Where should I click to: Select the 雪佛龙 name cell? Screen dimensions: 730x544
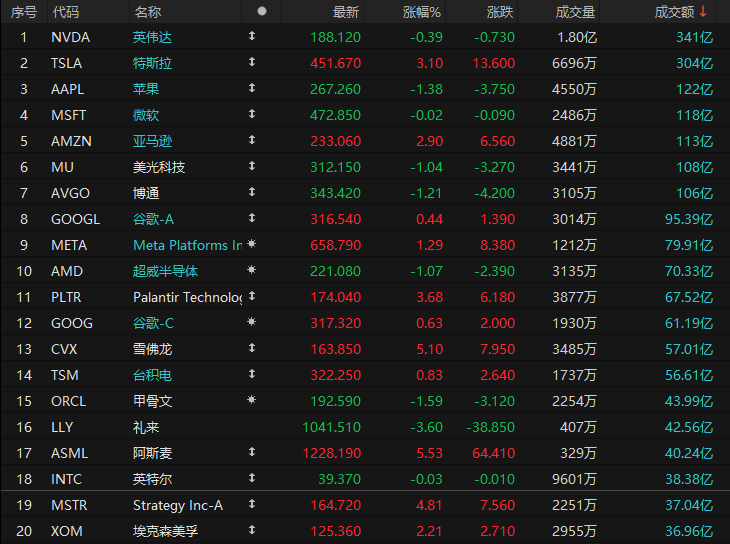coord(152,349)
